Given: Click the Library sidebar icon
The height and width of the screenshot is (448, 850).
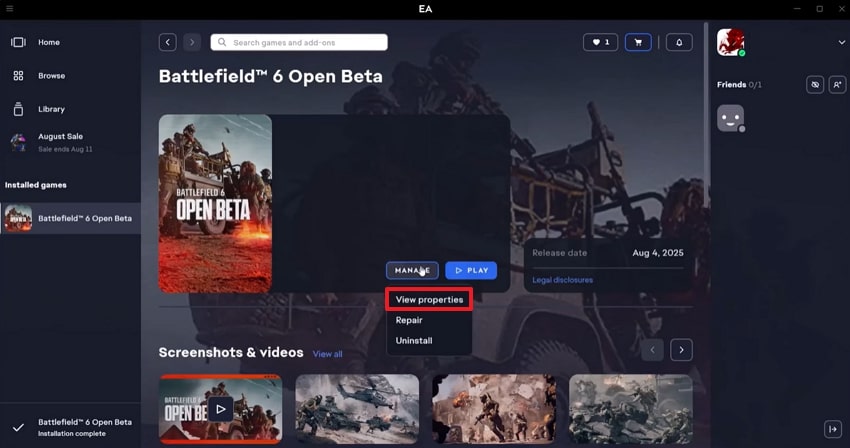Looking at the screenshot, I should point(18,109).
